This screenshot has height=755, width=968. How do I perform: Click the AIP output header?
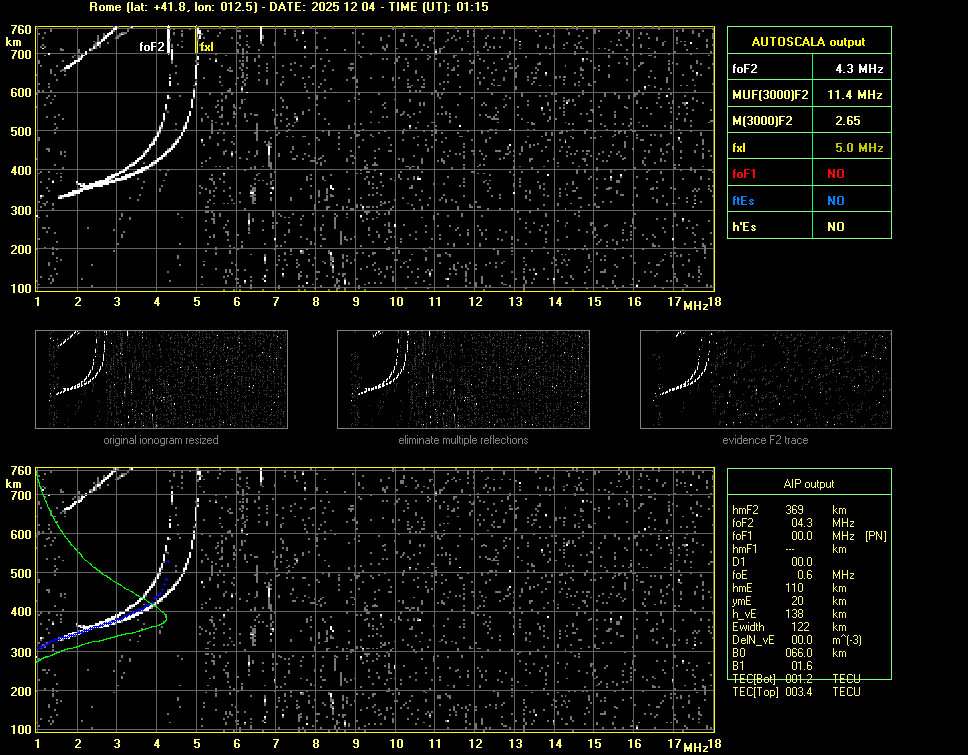(808, 484)
